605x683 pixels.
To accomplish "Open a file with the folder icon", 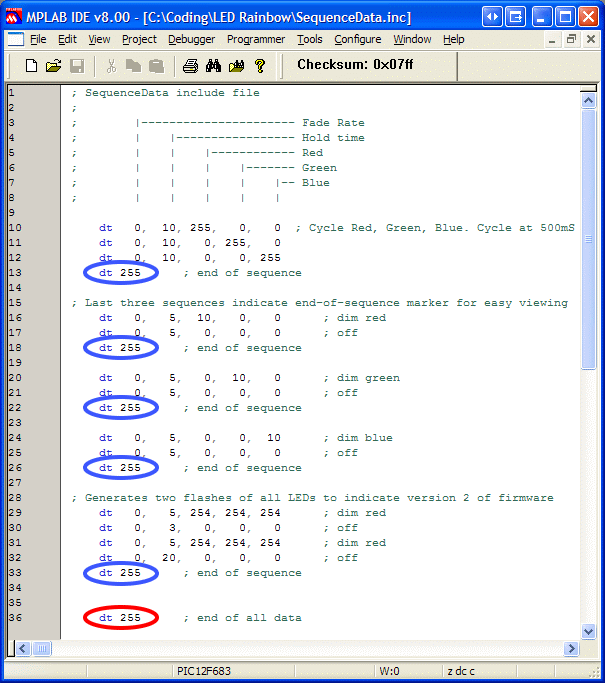I will pyautogui.click(x=53, y=66).
